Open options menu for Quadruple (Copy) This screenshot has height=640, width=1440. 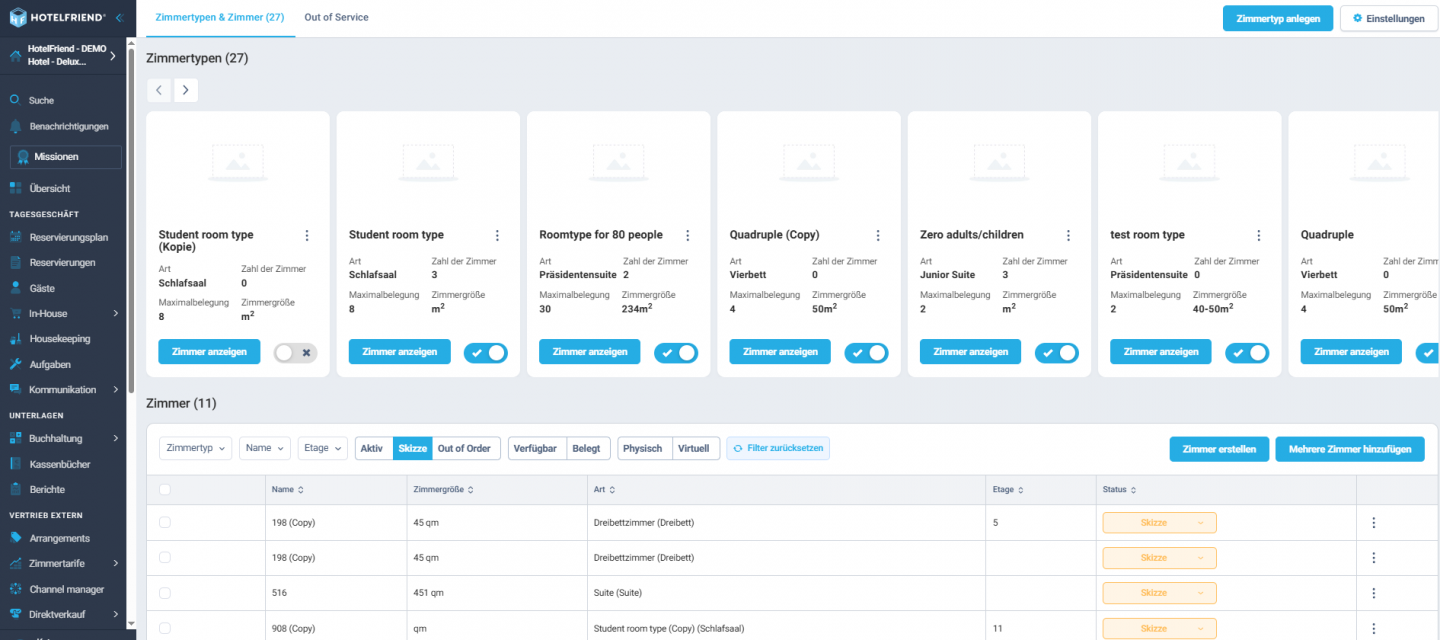(x=878, y=235)
